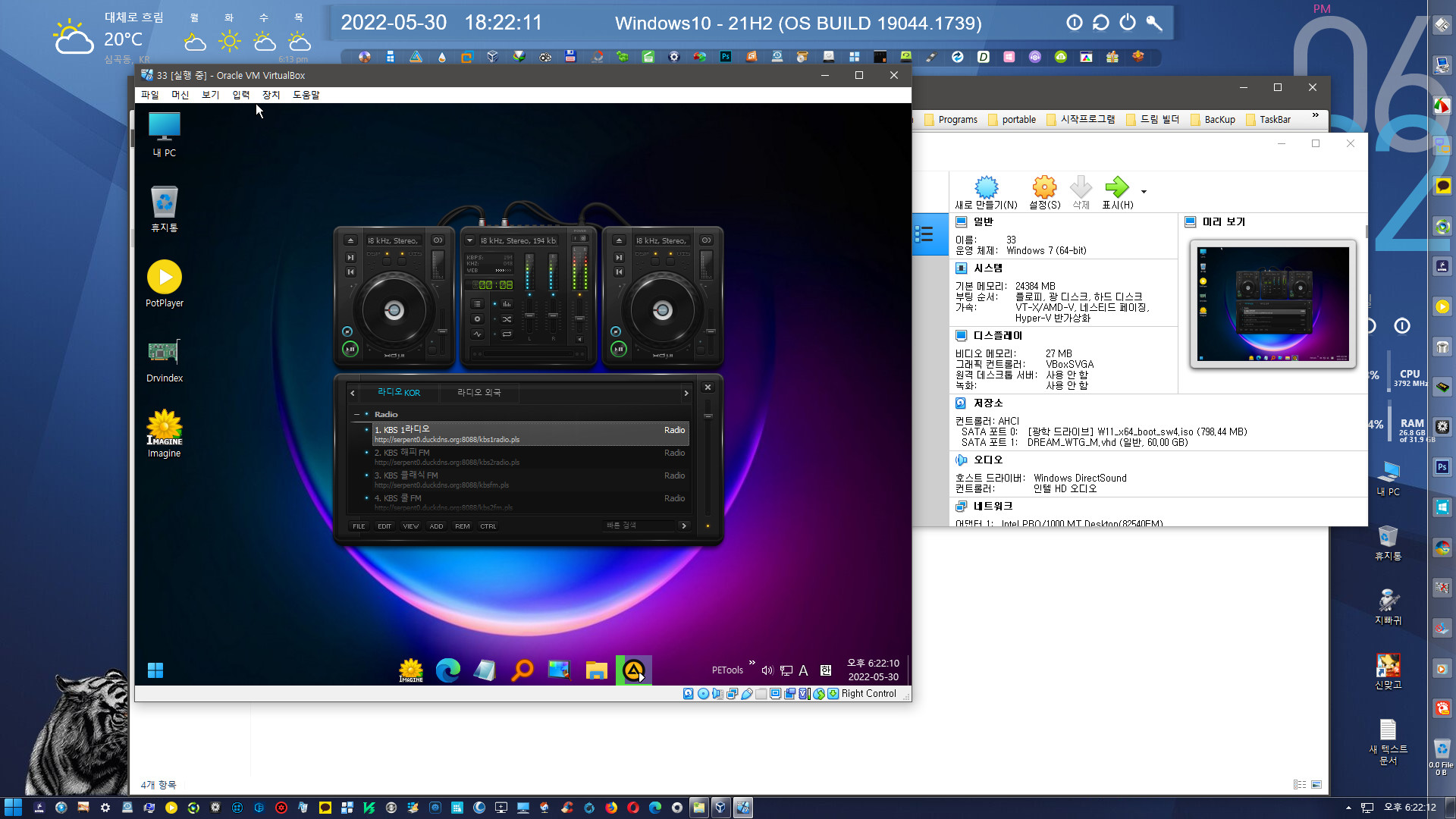This screenshot has width=1456, height=819.
Task: Select 1. KBS 1라디오 station
Action: pyautogui.click(x=529, y=434)
